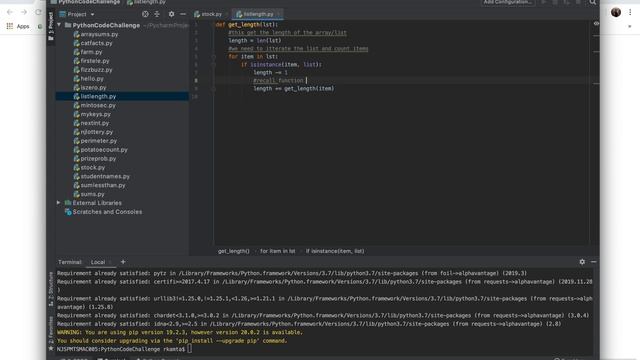Viewport: 640px width, 360px height.
Task: Open catfacts.py in the project tree
Action: (96, 43)
